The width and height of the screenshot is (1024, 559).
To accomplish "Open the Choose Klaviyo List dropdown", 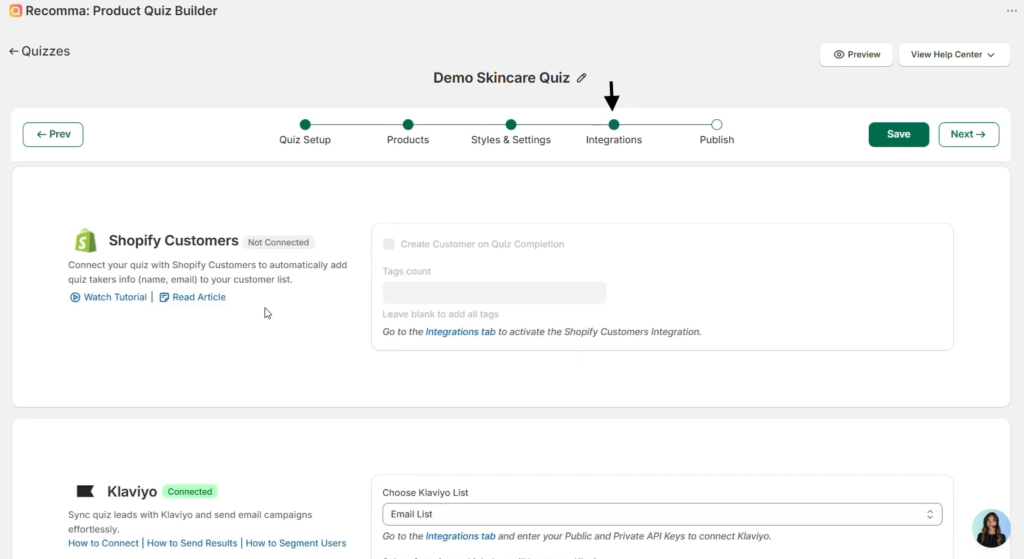I will click(x=661, y=514).
